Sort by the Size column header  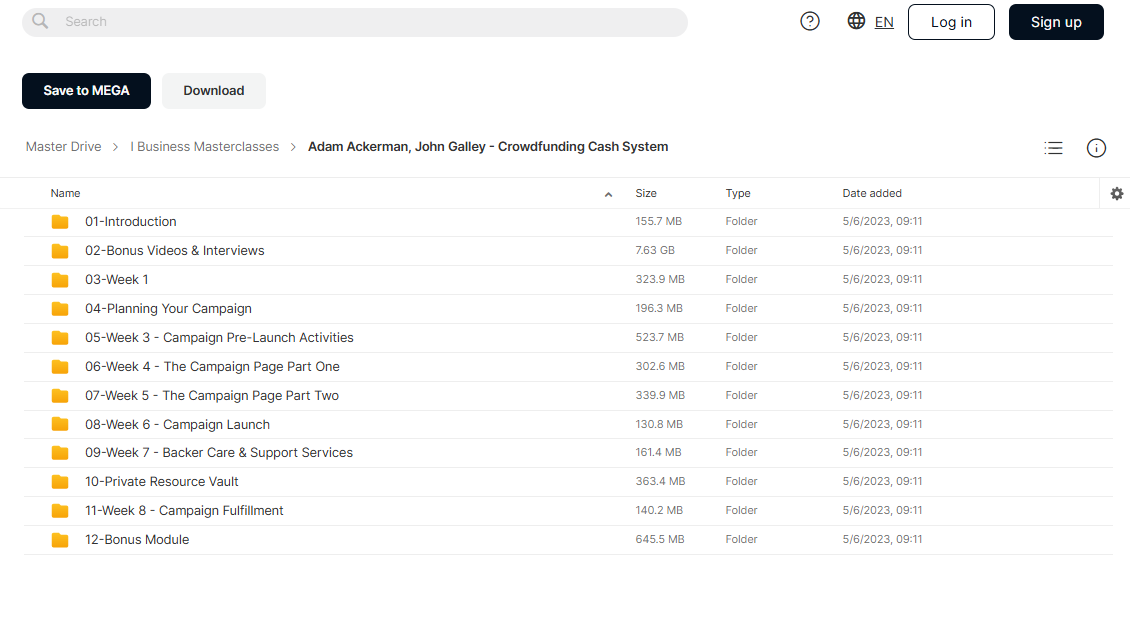646,193
